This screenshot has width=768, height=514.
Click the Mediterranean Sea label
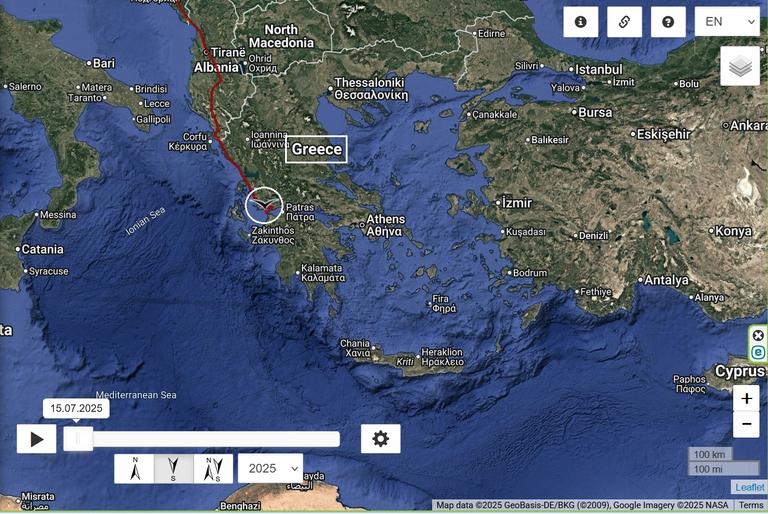pos(136,394)
